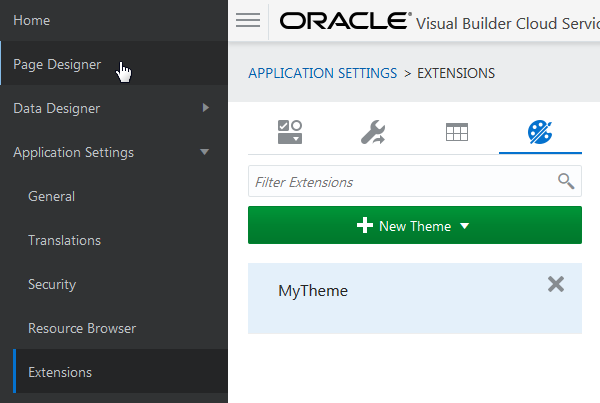Click the New Theme button

[x=415, y=225]
